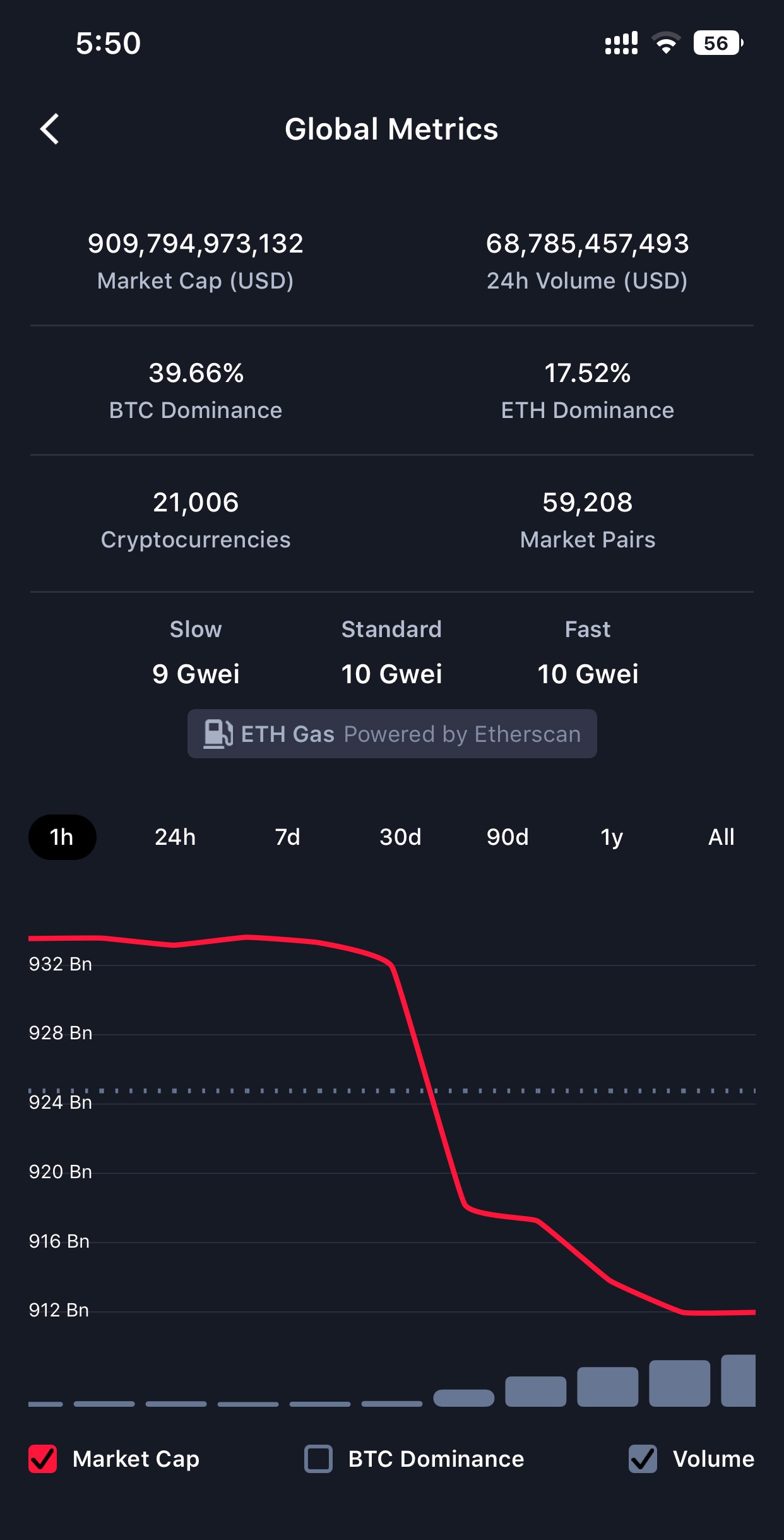Show the 1y chart range
The width and height of the screenshot is (784, 1540).
[x=612, y=837]
